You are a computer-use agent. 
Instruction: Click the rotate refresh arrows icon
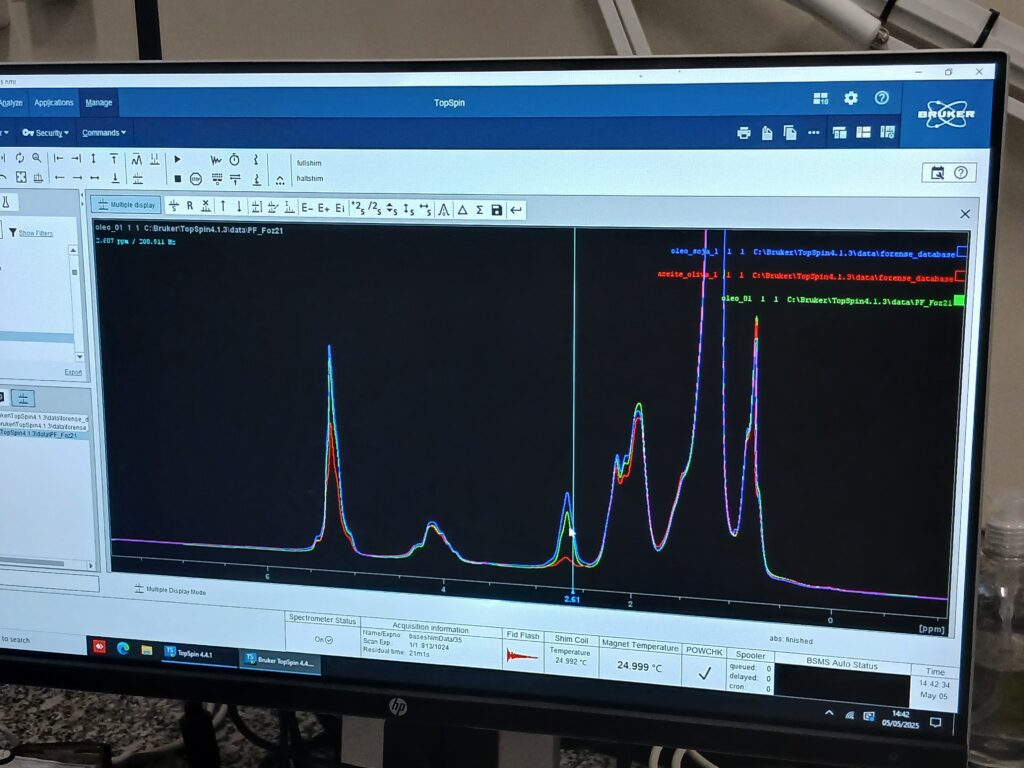coord(20,158)
